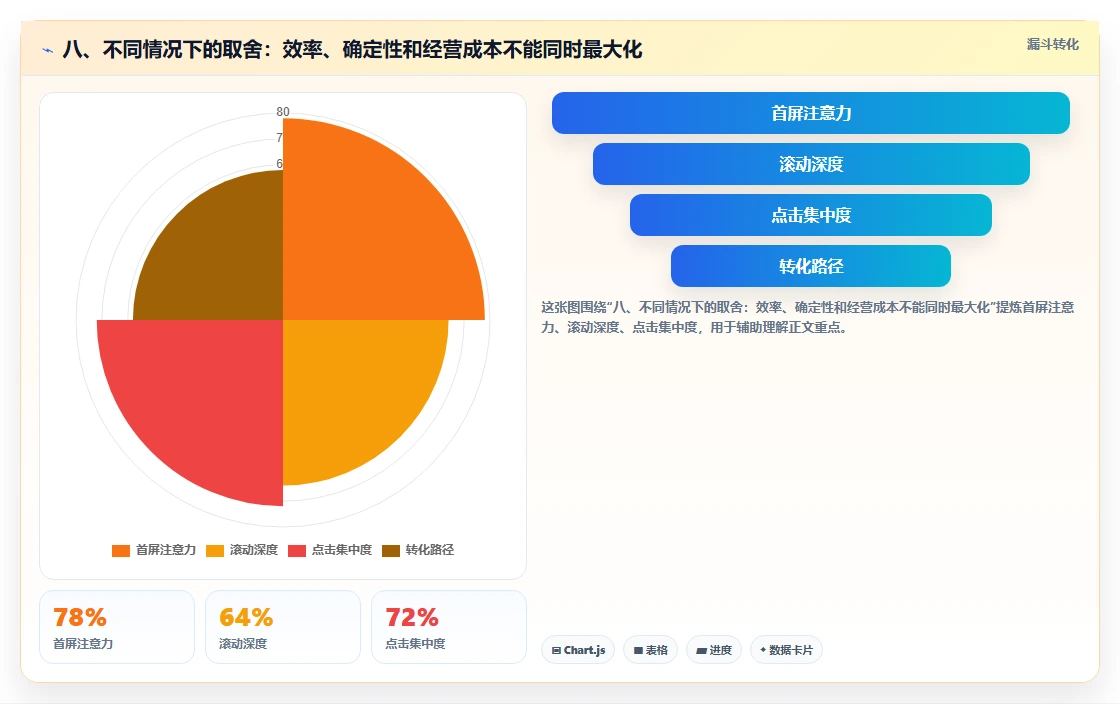The width and height of the screenshot is (1120, 704).
Task: Click the 进度 tag chip
Action: 714,650
